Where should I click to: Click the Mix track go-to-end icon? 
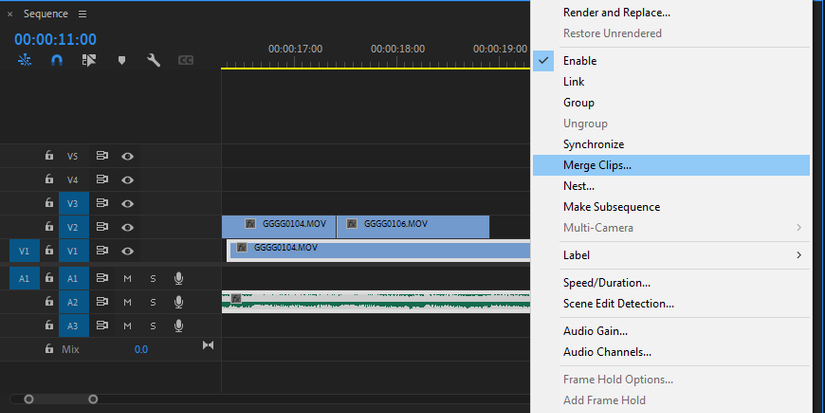point(208,345)
